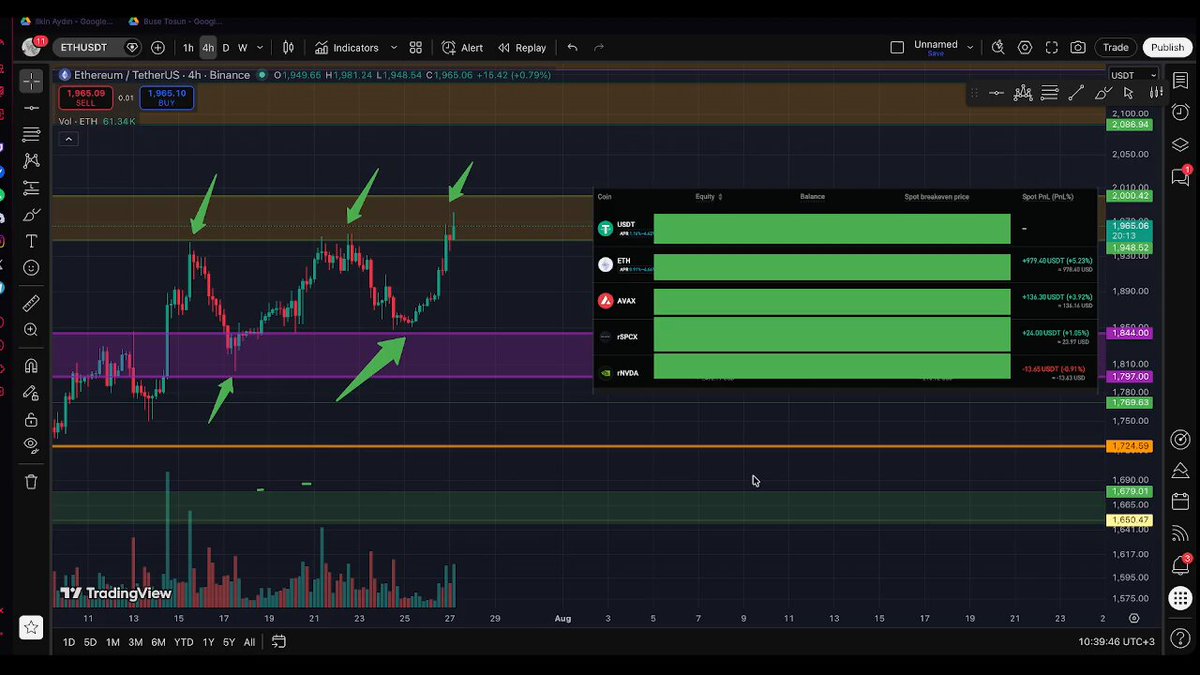Open indicator templates grid icon
This screenshot has width=1200, height=675.
[x=416, y=47]
